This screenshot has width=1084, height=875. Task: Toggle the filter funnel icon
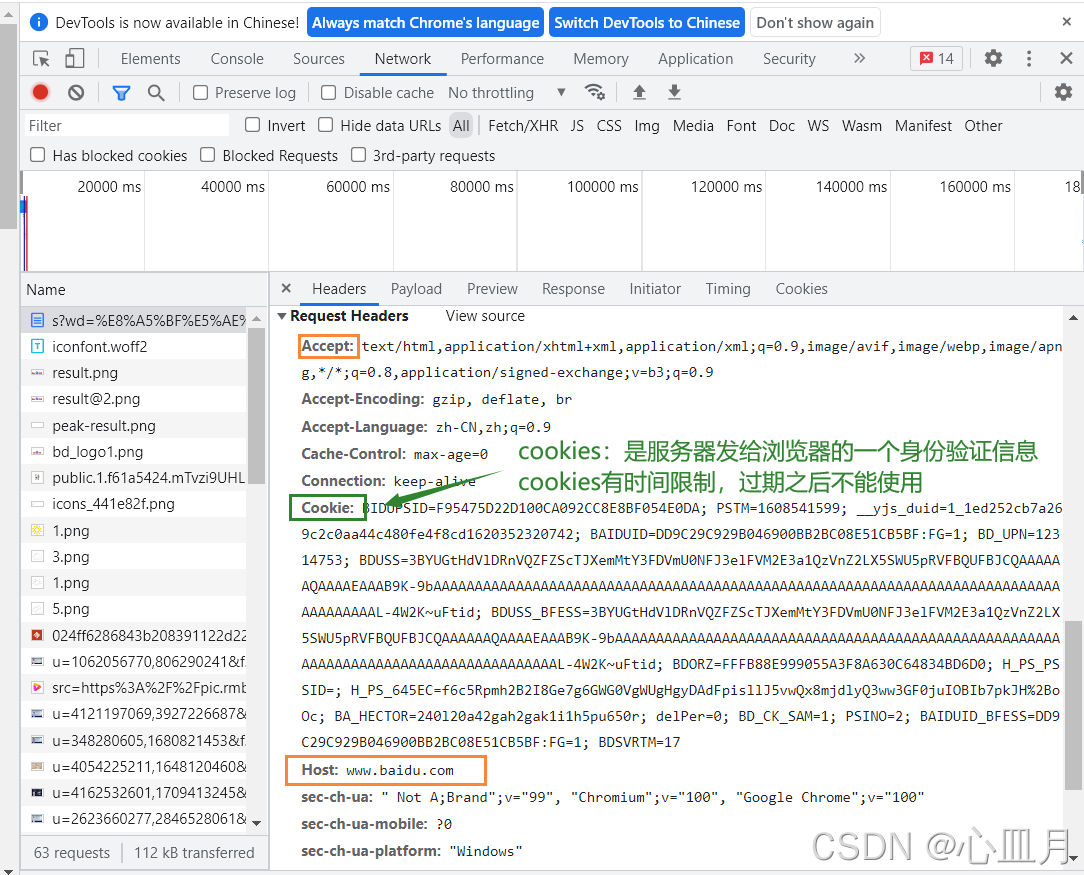[121, 93]
